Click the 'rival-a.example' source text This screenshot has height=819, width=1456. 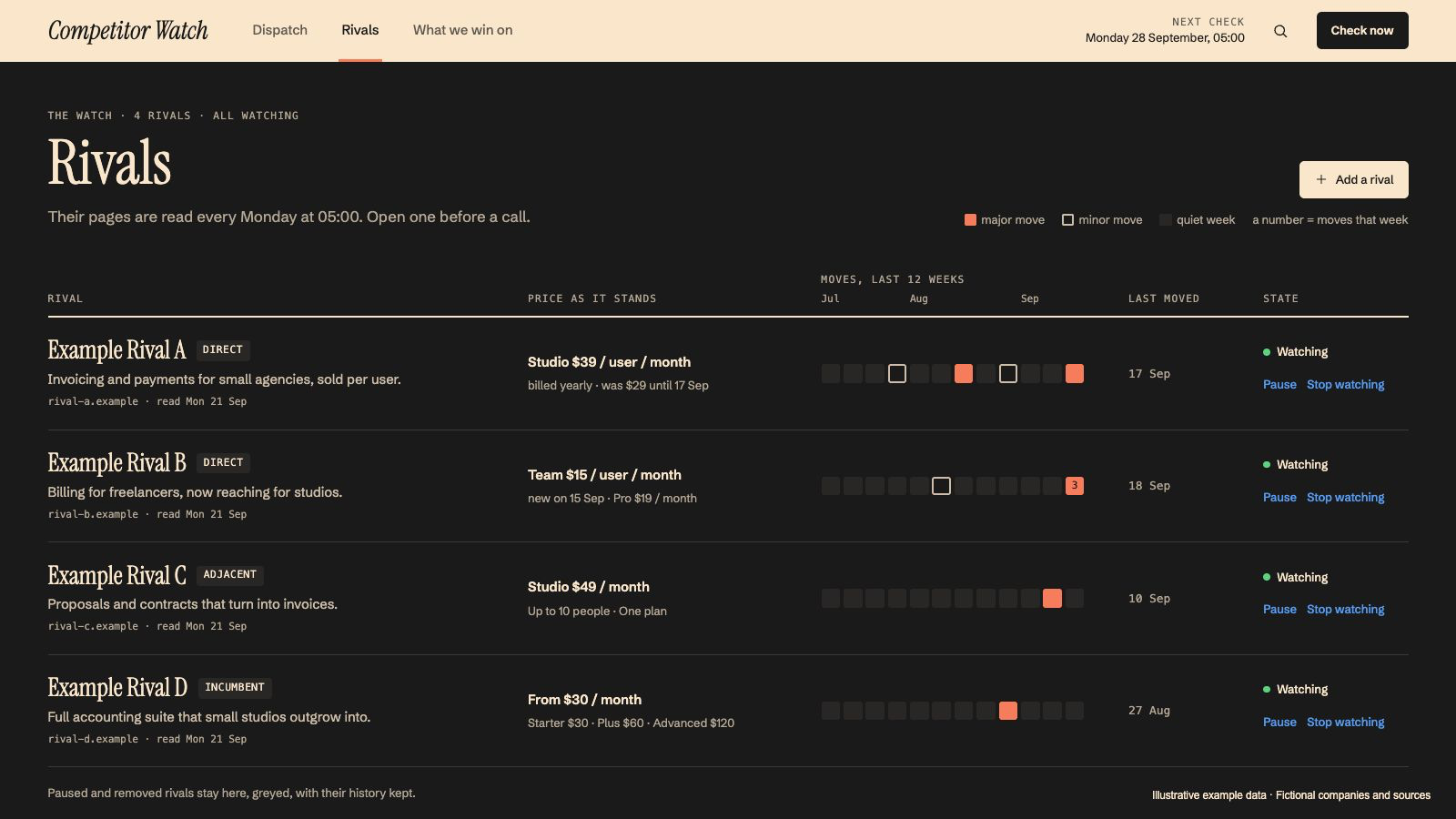coord(93,401)
